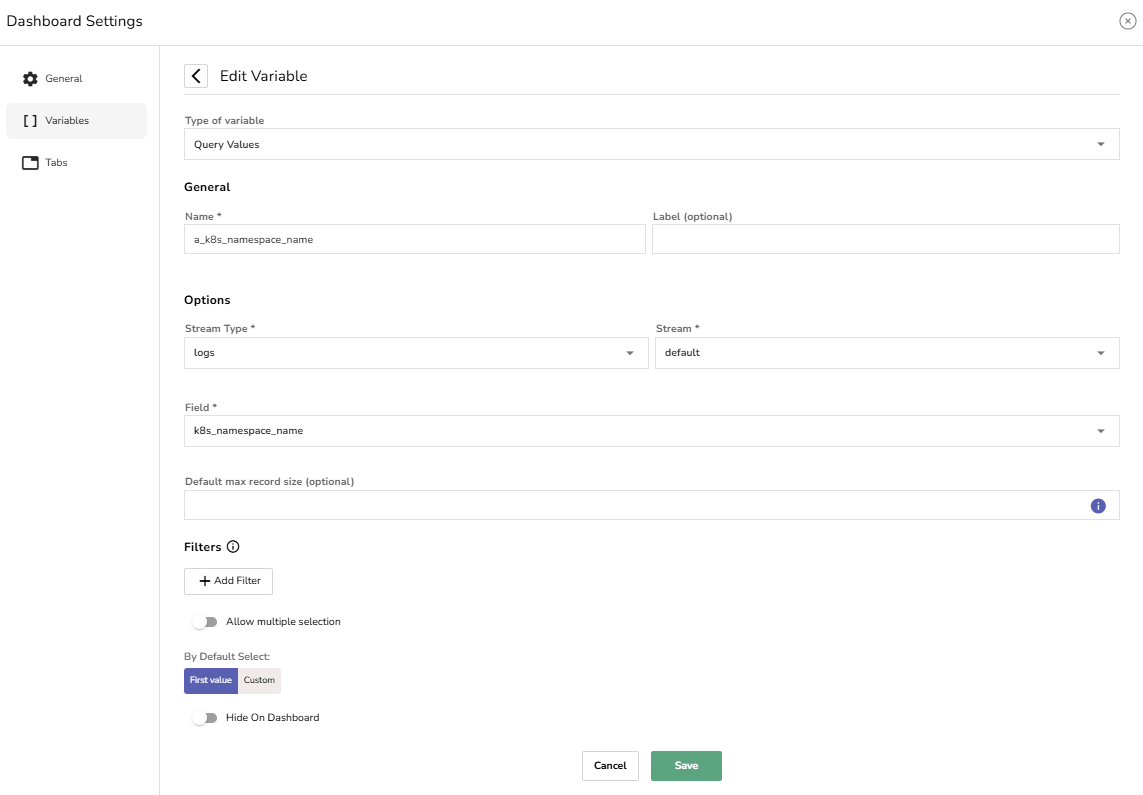Save the variable changes
This screenshot has width=1143, height=795.
tap(686, 766)
